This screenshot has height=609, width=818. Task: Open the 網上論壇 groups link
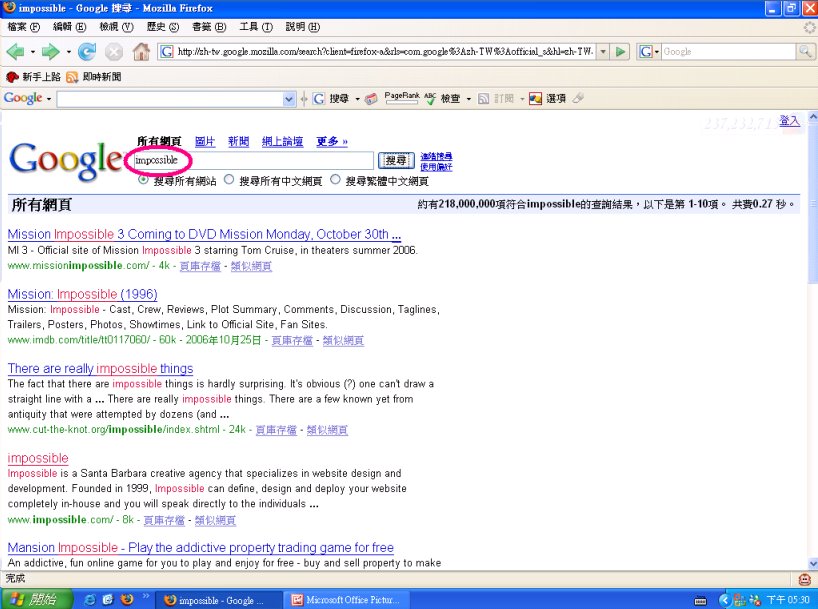click(x=282, y=141)
